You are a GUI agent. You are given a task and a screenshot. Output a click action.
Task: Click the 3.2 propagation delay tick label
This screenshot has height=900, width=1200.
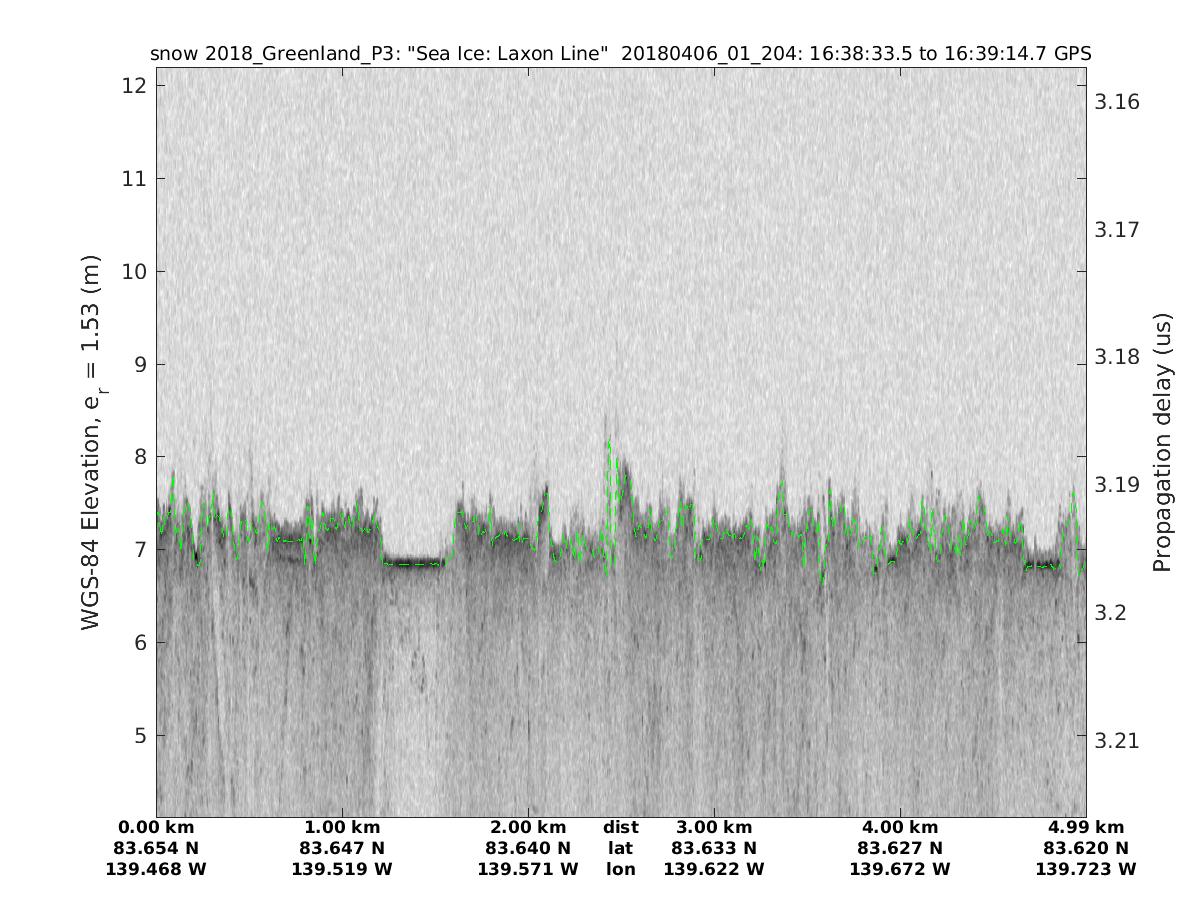coord(1111,612)
